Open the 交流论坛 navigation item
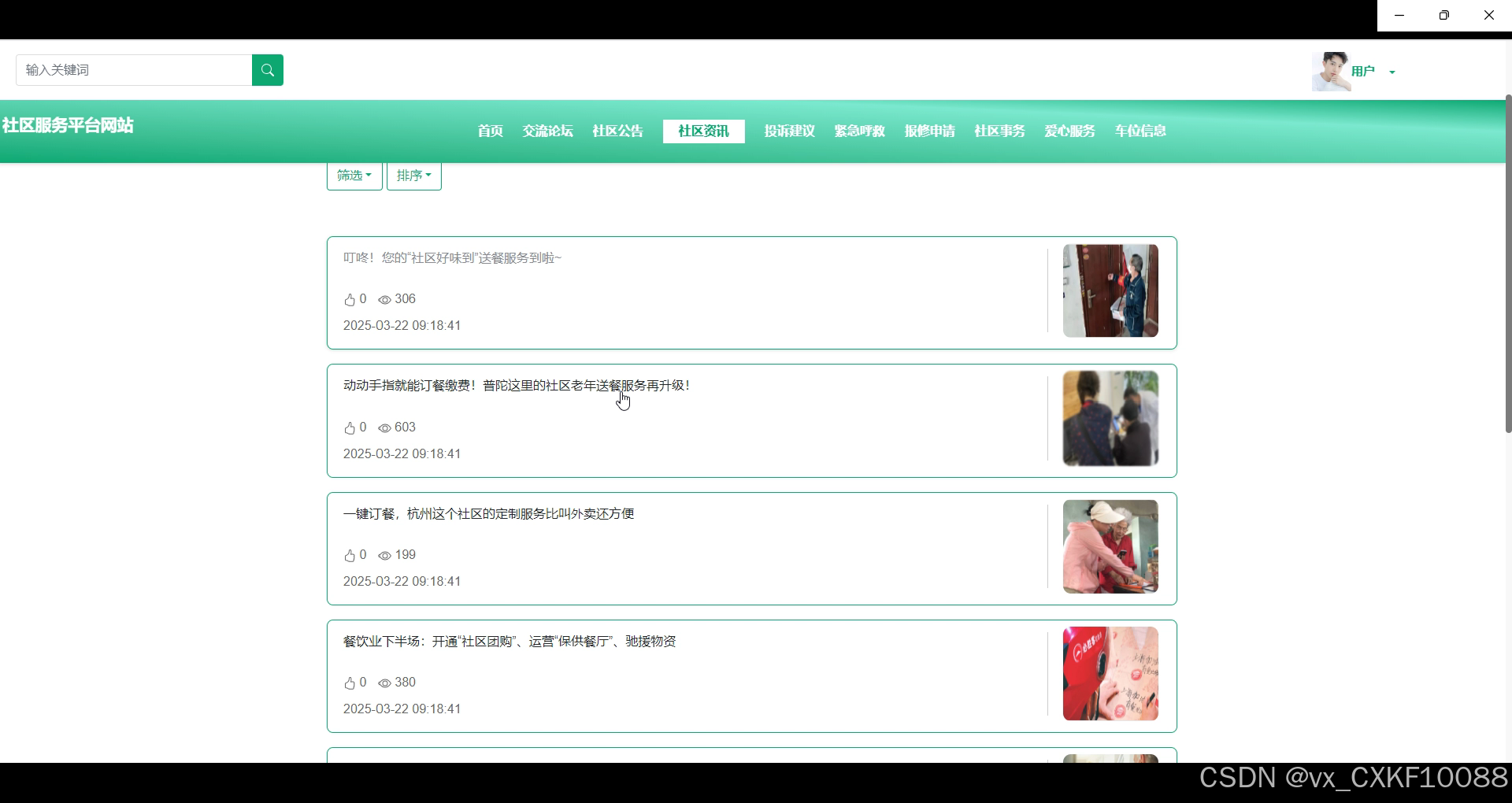Screen dimensions: 1512x803 click(x=548, y=131)
